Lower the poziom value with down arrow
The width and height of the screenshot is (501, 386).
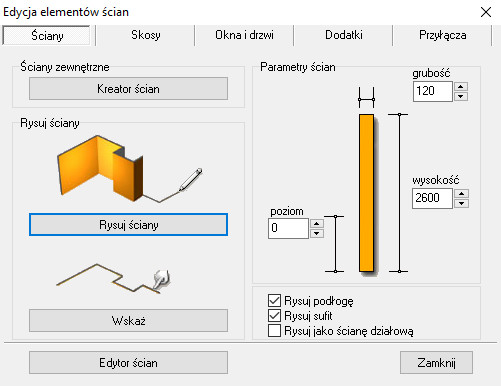[x=317, y=233]
